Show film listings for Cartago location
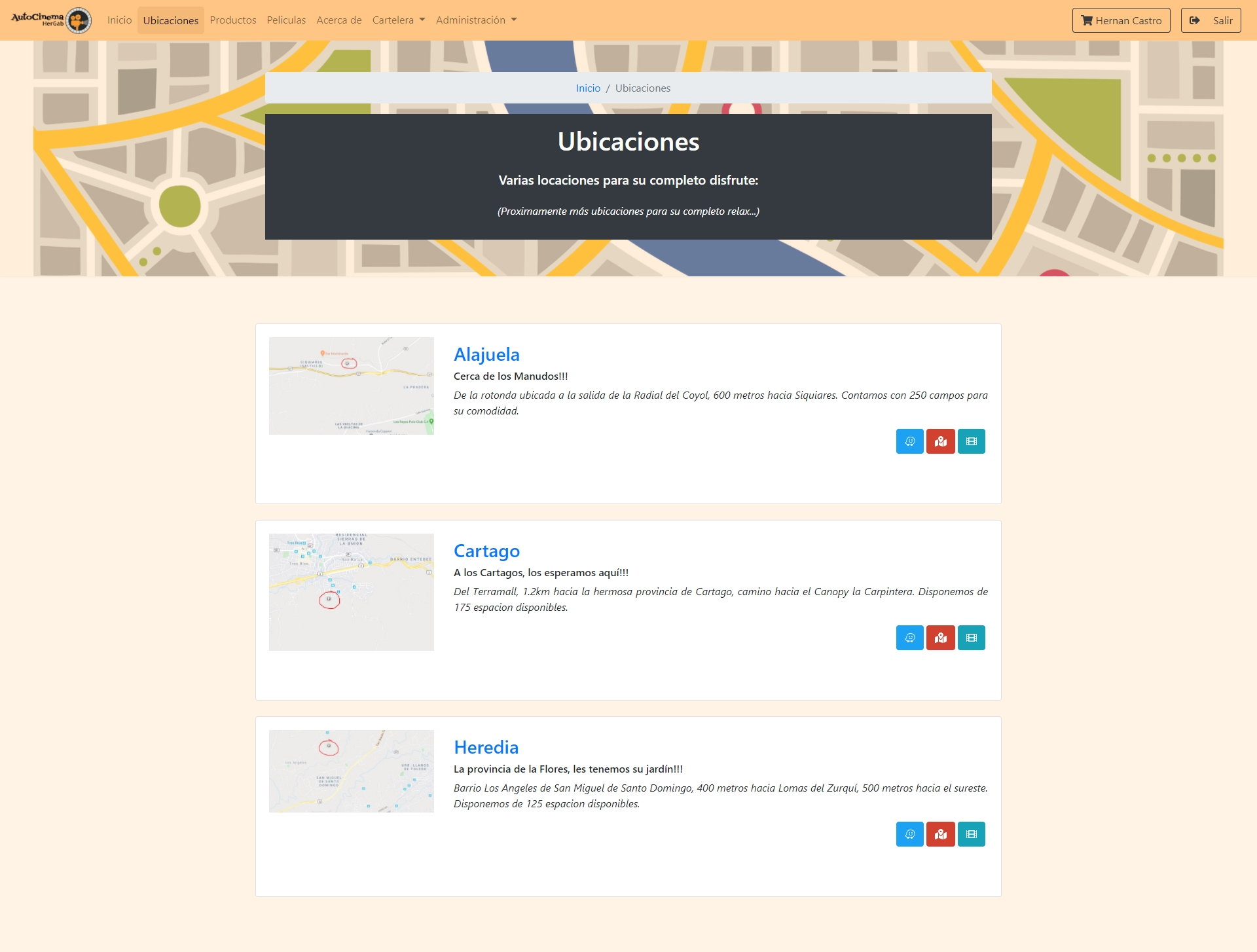Screen dimensions: 1257x952 click(x=971, y=638)
